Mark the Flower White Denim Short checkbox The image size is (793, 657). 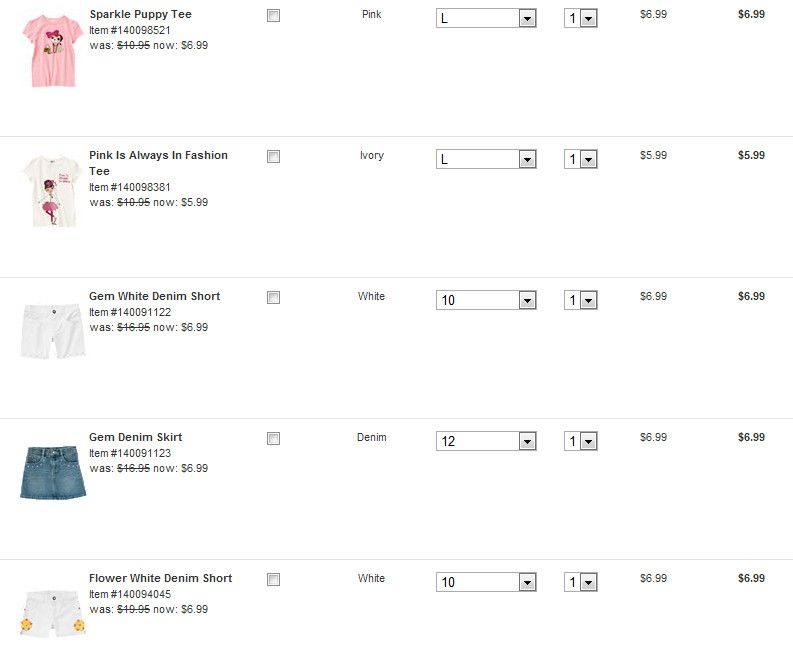274,580
